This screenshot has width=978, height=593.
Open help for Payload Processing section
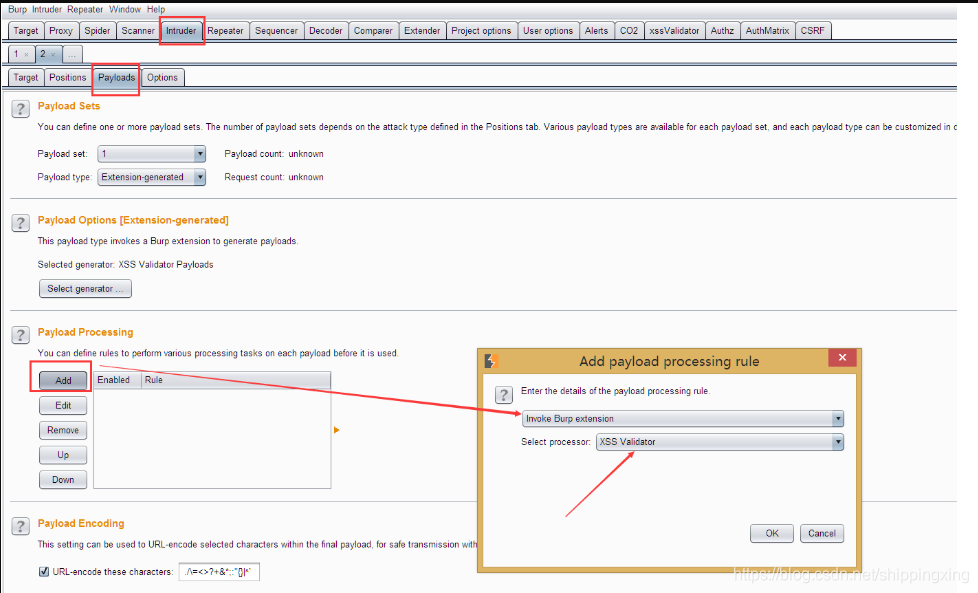click(20, 335)
